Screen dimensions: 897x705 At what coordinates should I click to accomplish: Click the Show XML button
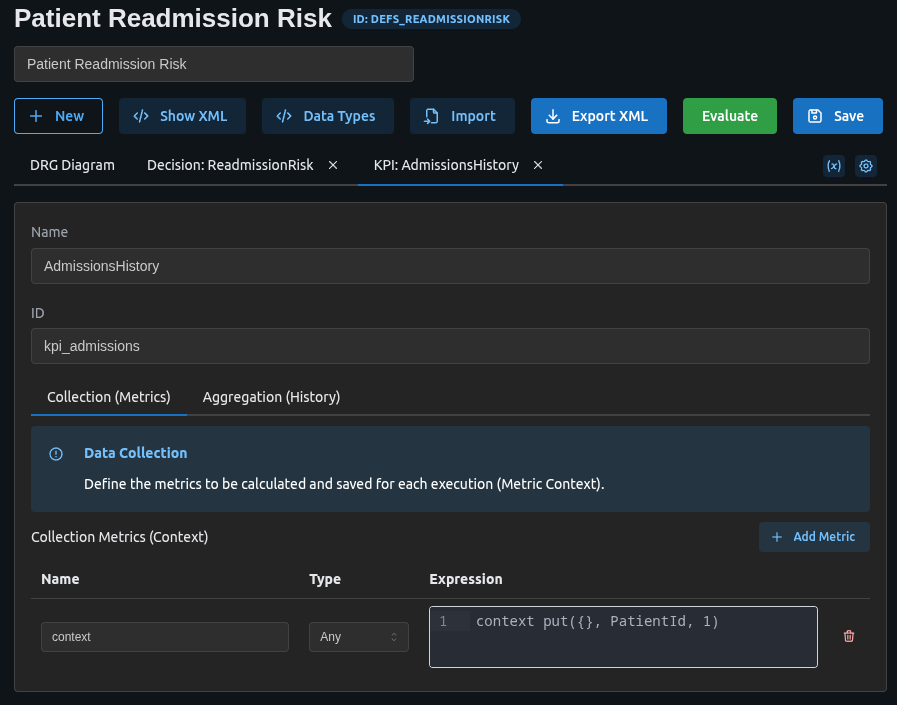(182, 116)
